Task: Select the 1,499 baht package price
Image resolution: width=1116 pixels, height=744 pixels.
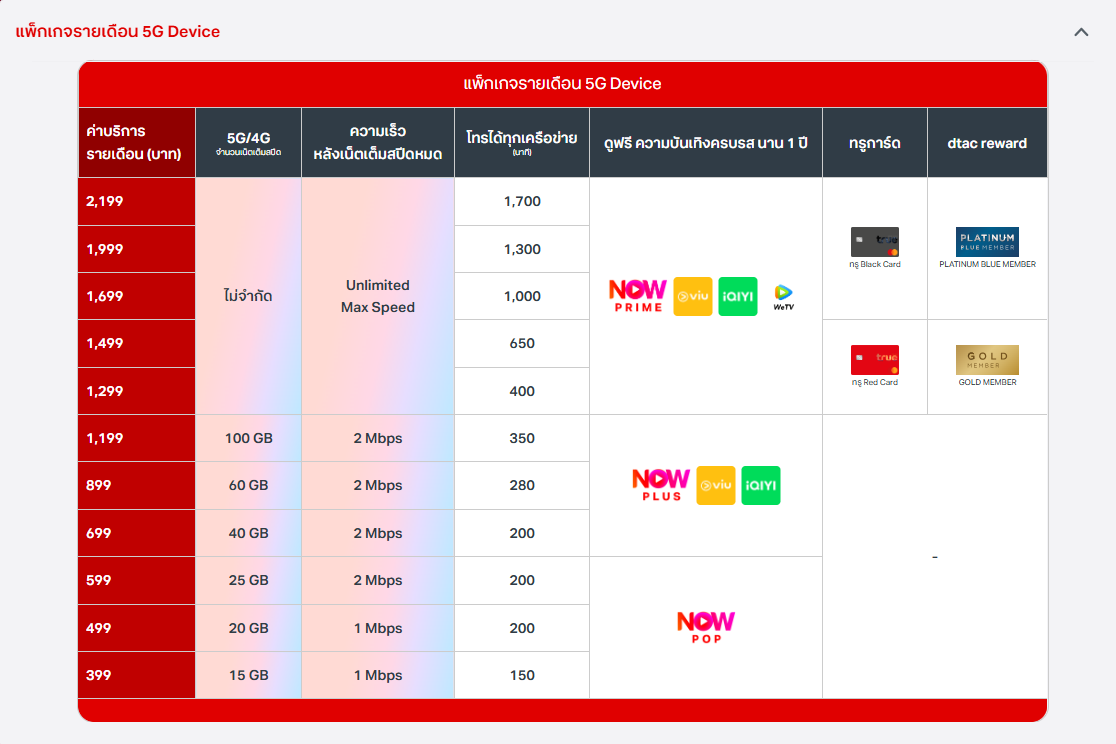Action: 137,343
